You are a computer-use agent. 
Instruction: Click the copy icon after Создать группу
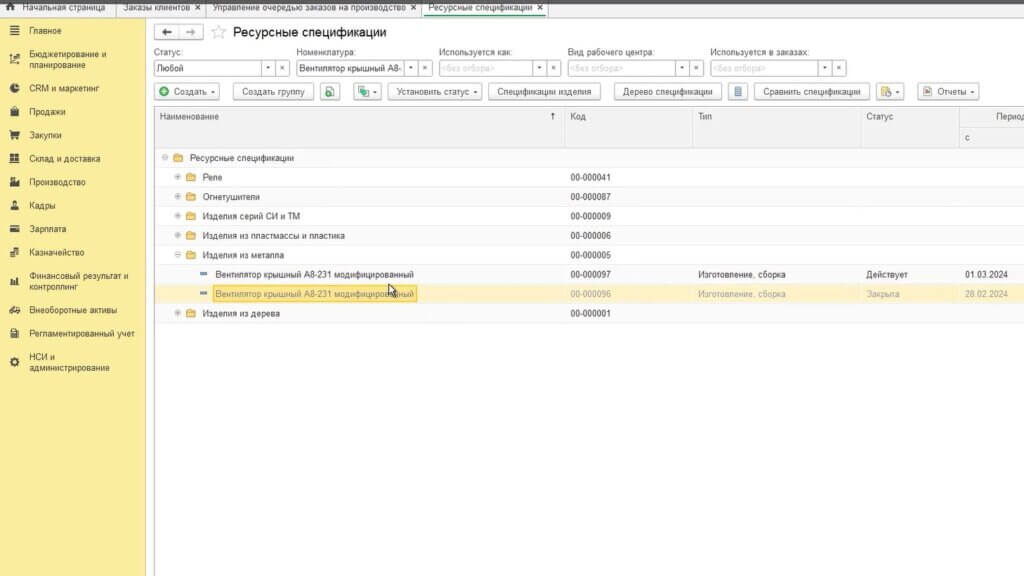[x=330, y=92]
